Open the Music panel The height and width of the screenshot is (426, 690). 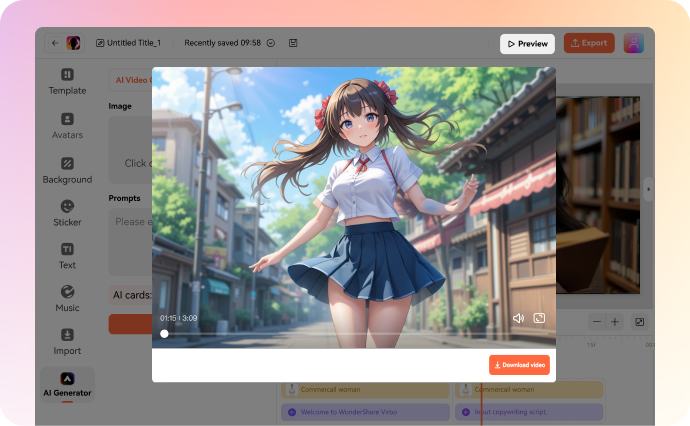click(x=67, y=299)
